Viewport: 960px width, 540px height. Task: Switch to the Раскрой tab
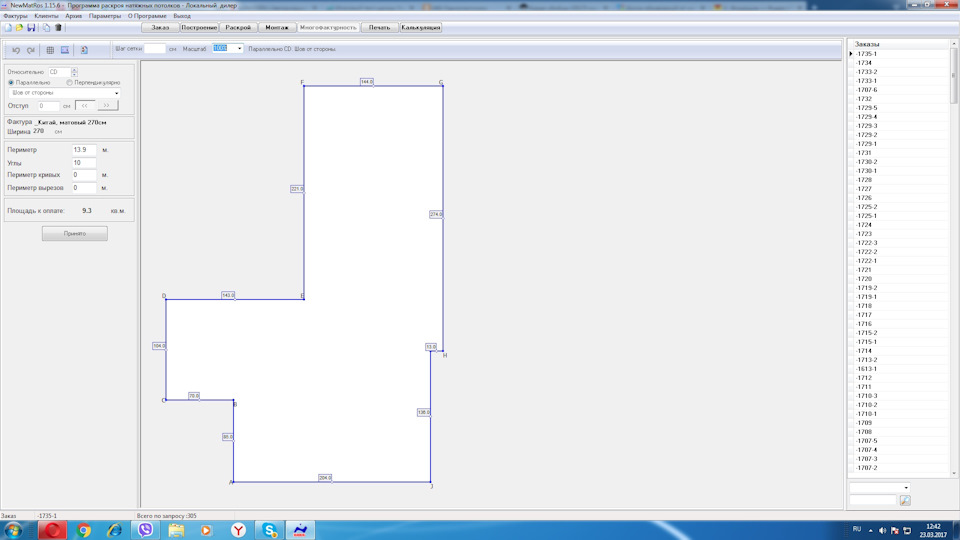[x=238, y=28]
